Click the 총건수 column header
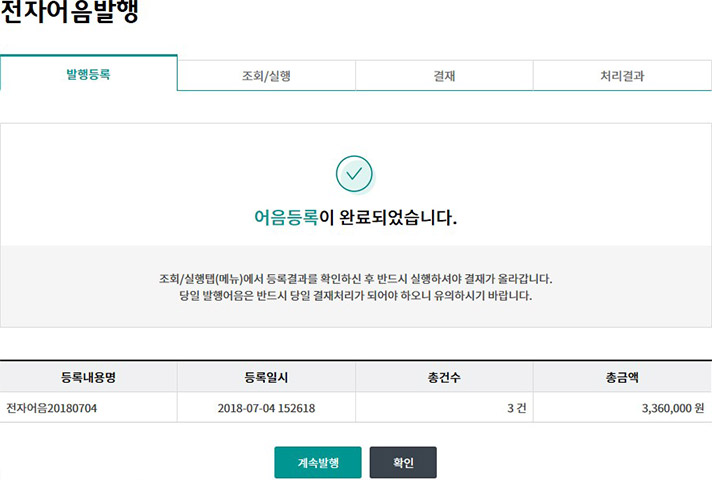Viewport: 712px width, 481px height. (444, 377)
